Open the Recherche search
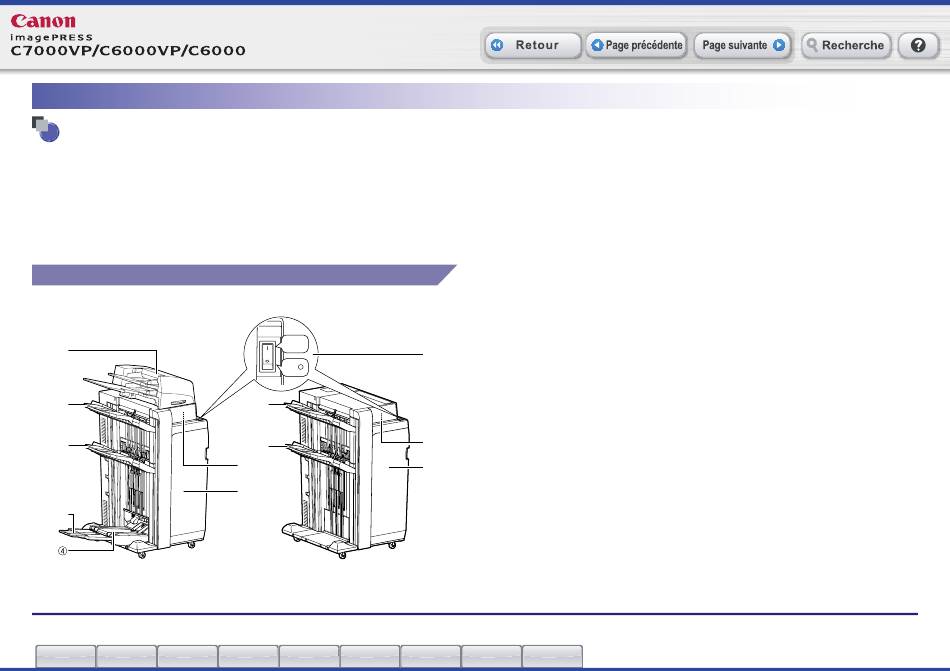The height and width of the screenshot is (671, 950). pos(845,46)
